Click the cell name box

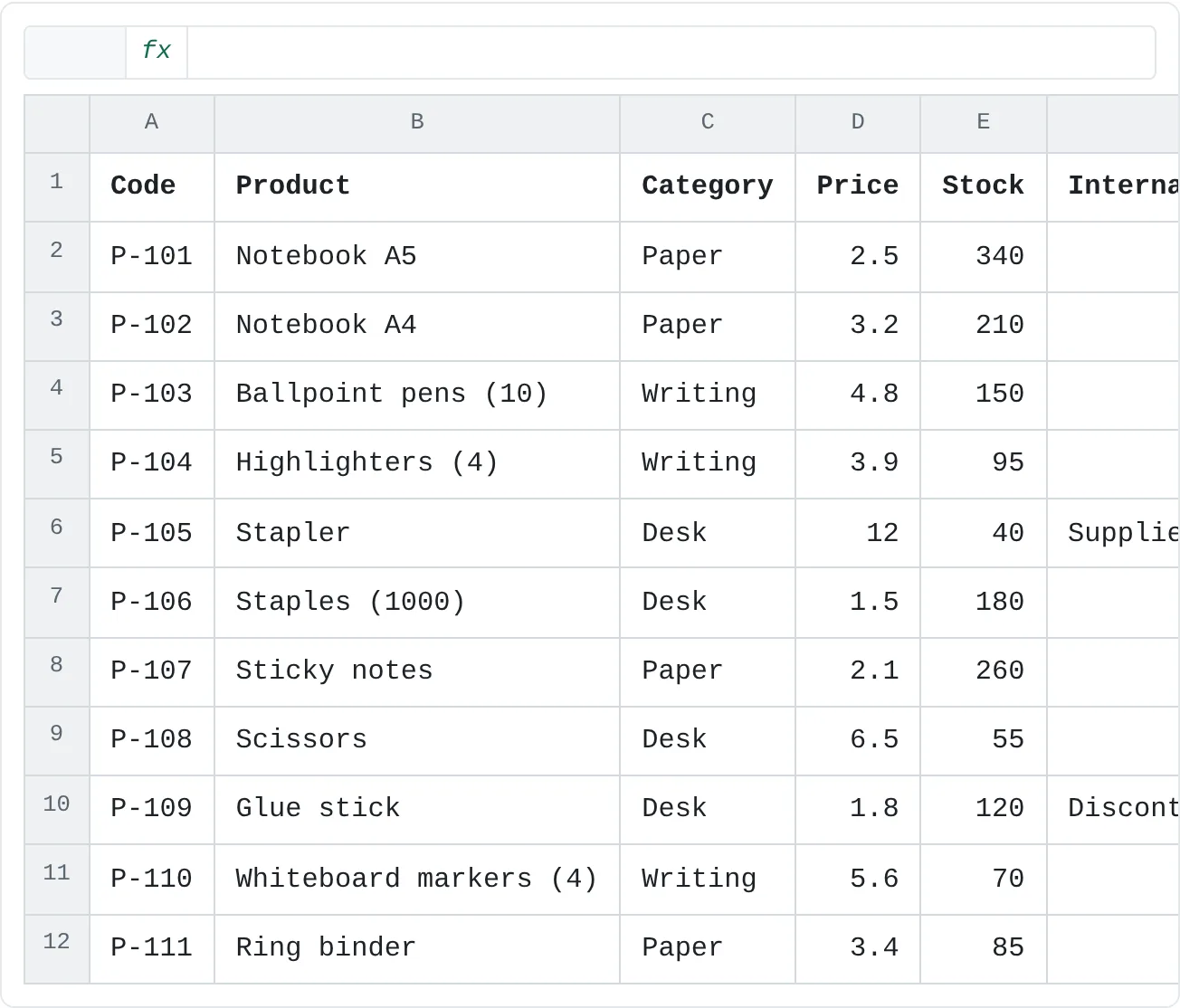pos(75,52)
